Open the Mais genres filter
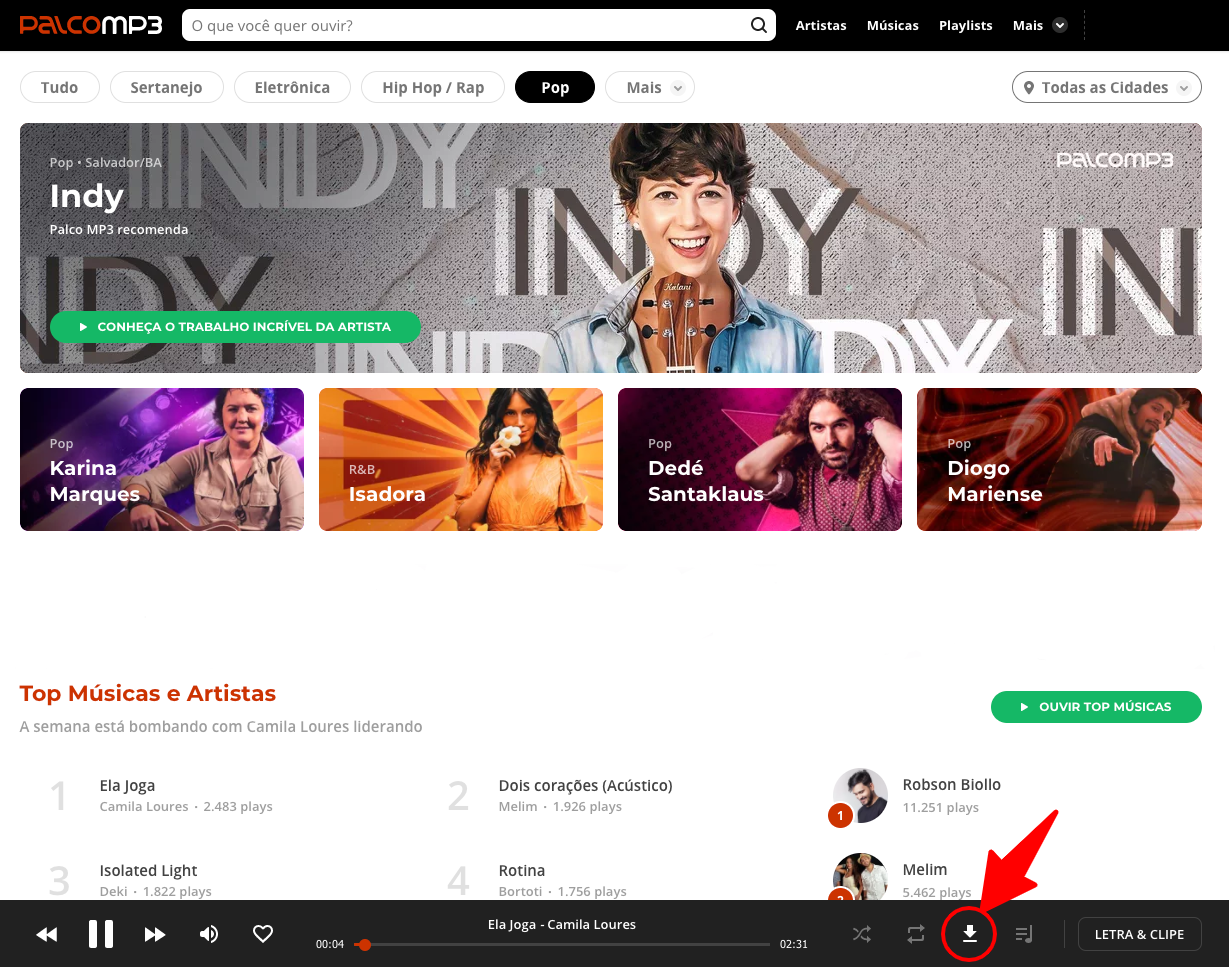This screenshot has width=1229, height=967. point(649,87)
